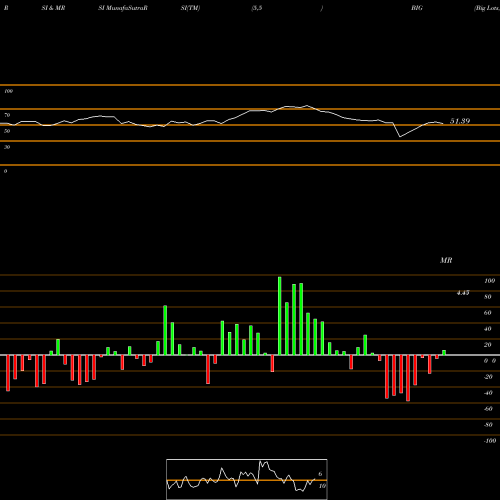This screenshot has height=500, width=500.
Task: Click the MR axis label 80
Action: pos(488,297)
